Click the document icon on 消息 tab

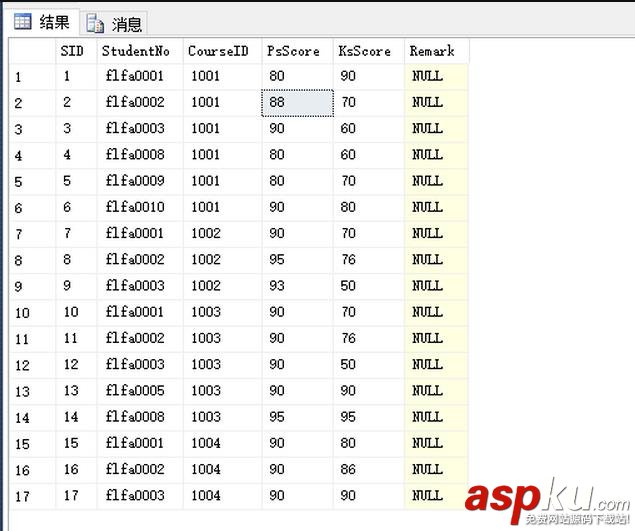pyautogui.click(x=95, y=23)
